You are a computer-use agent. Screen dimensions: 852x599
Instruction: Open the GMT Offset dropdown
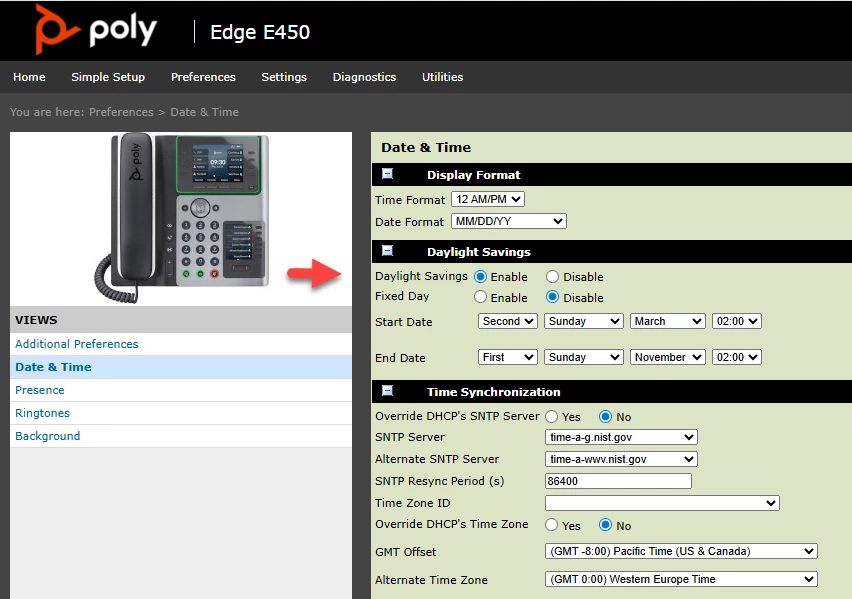point(681,551)
